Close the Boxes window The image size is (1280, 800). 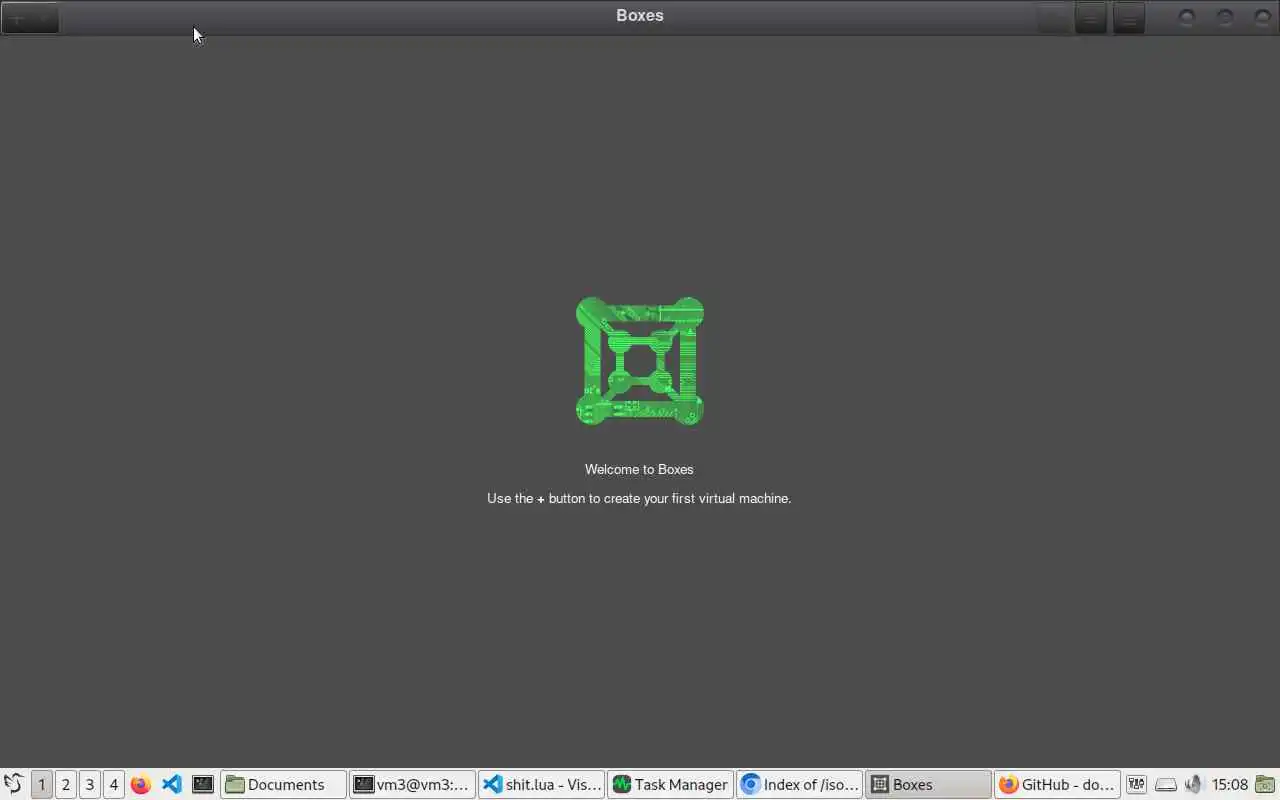click(x=1263, y=17)
